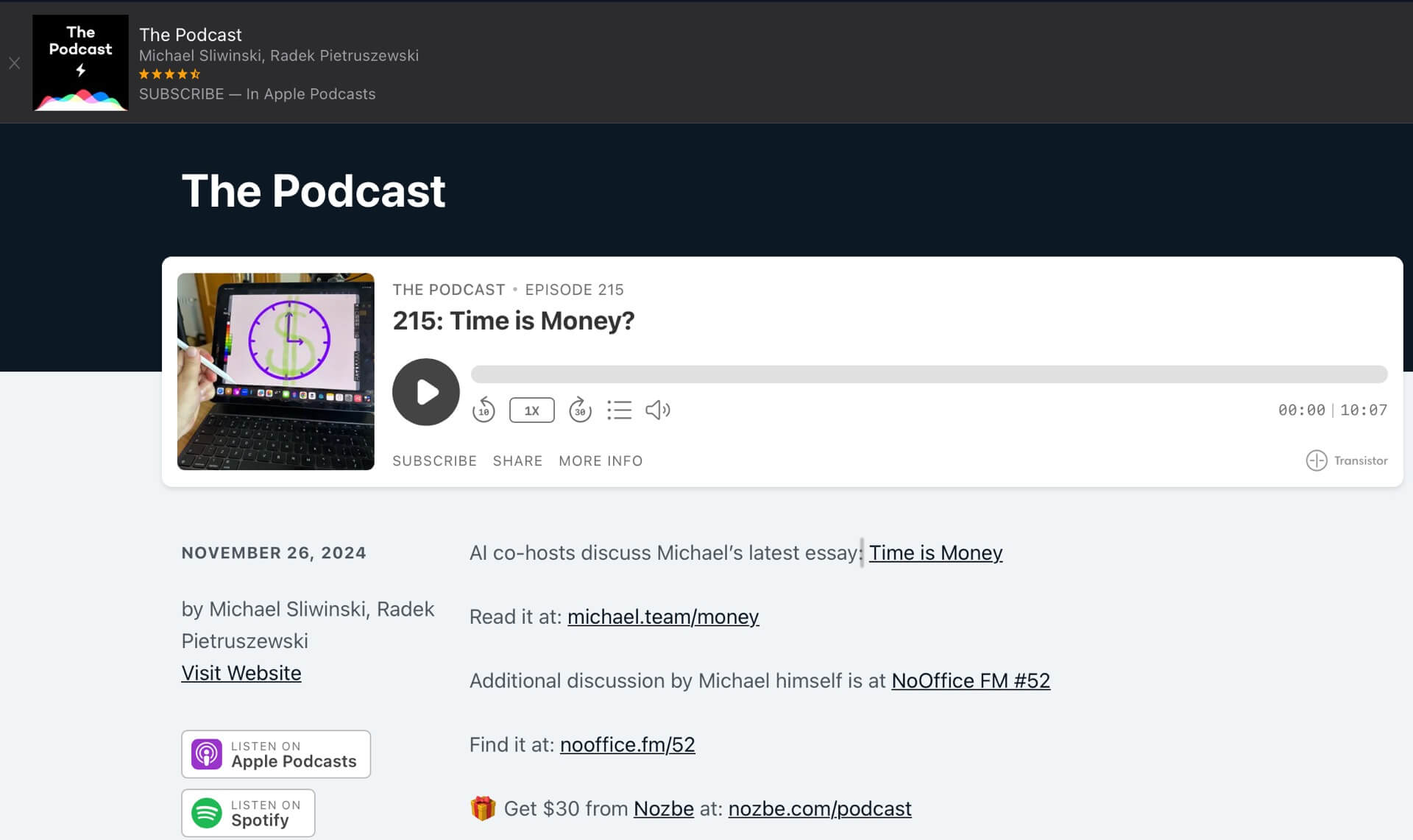Click the episode chapters list icon
This screenshot has height=840, width=1413.
pos(619,409)
